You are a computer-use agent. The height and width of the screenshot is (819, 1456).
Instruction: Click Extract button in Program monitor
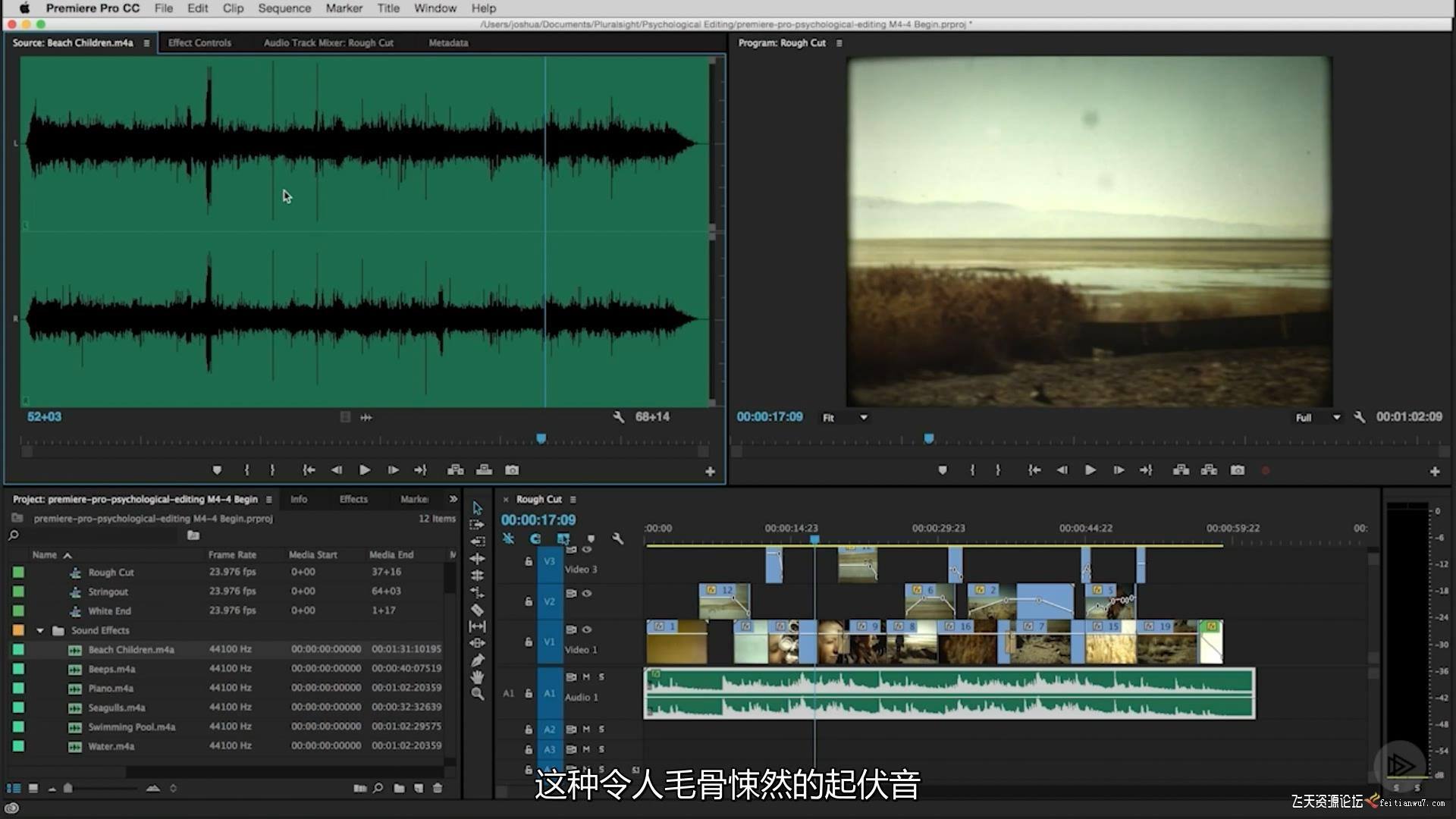[1209, 470]
